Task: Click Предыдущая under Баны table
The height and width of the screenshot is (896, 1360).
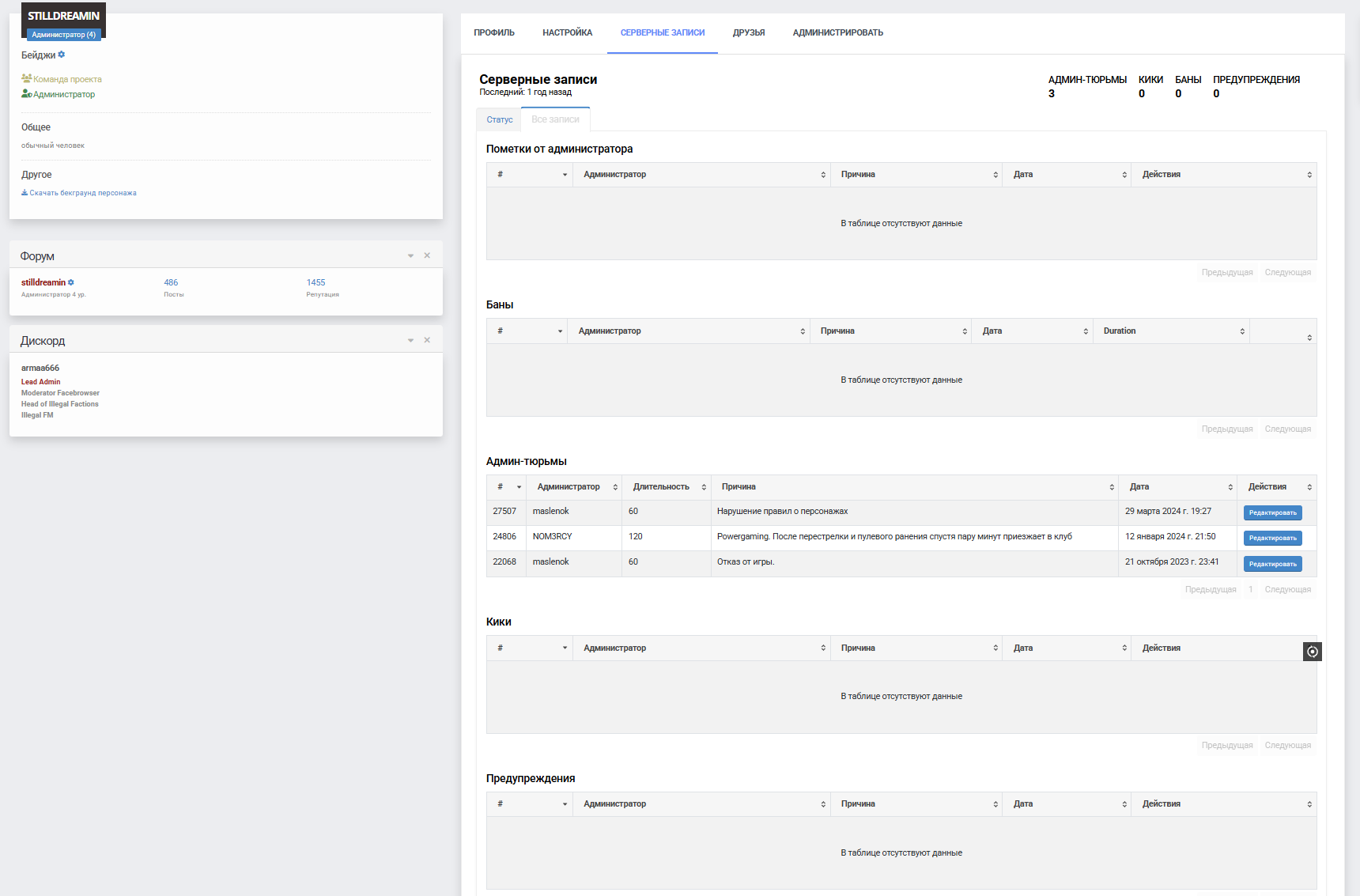Action: (x=1227, y=429)
